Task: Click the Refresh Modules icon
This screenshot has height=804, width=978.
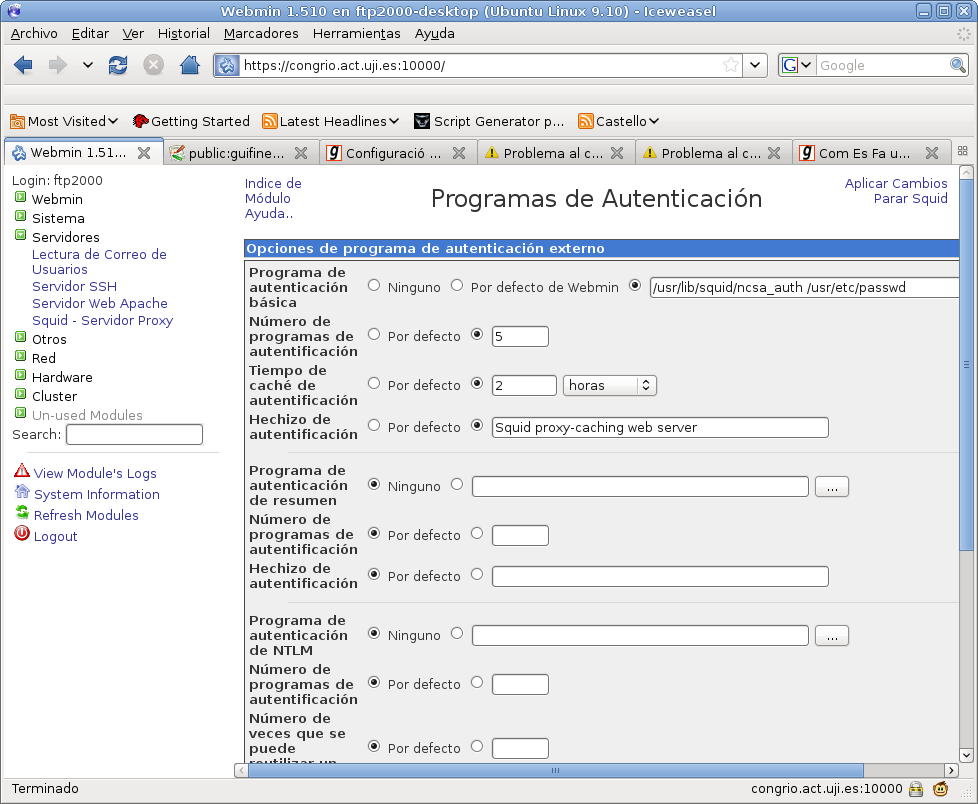Action: 22,513
